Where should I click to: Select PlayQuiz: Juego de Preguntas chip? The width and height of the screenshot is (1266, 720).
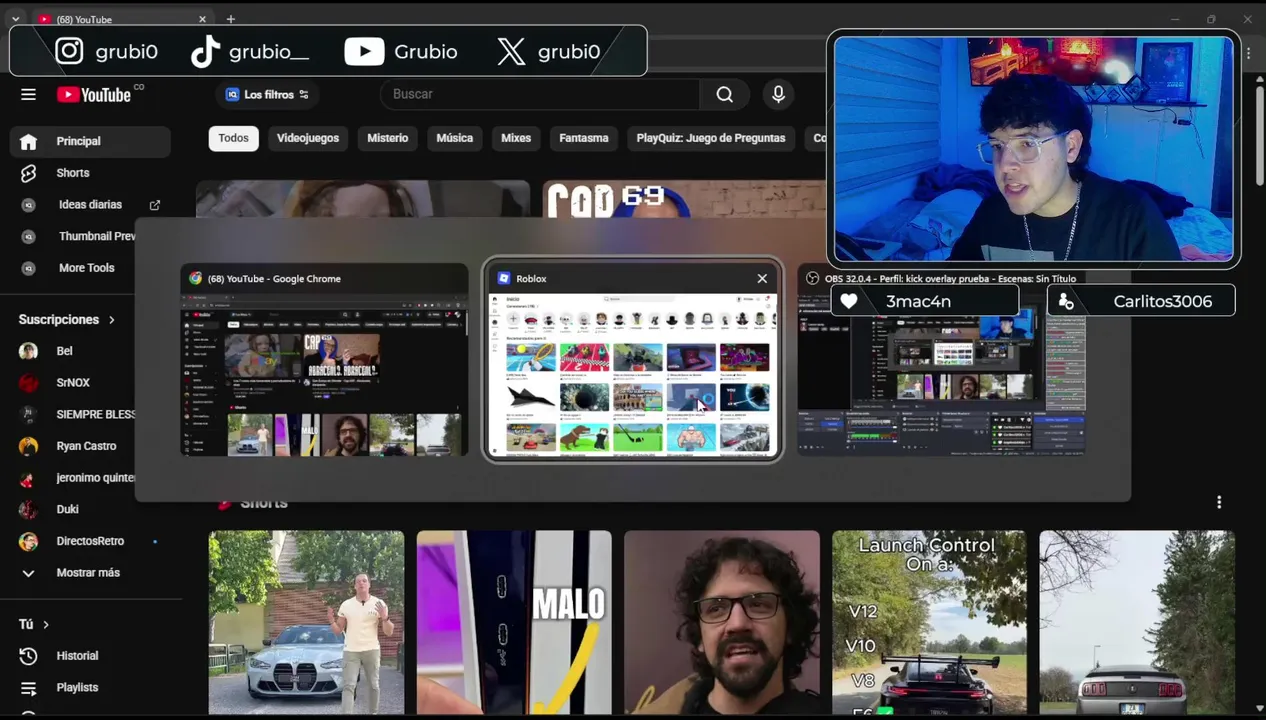coord(711,138)
